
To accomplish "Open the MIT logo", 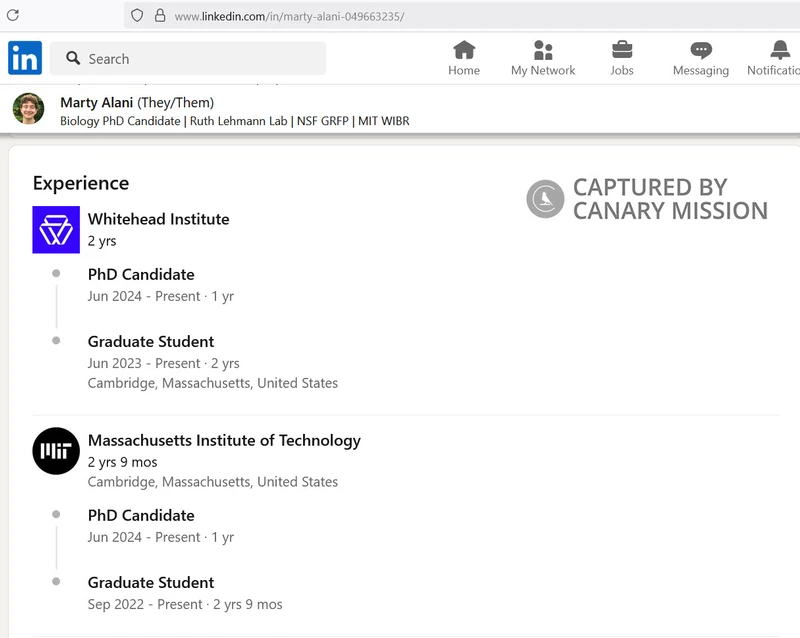I will (x=56, y=451).
